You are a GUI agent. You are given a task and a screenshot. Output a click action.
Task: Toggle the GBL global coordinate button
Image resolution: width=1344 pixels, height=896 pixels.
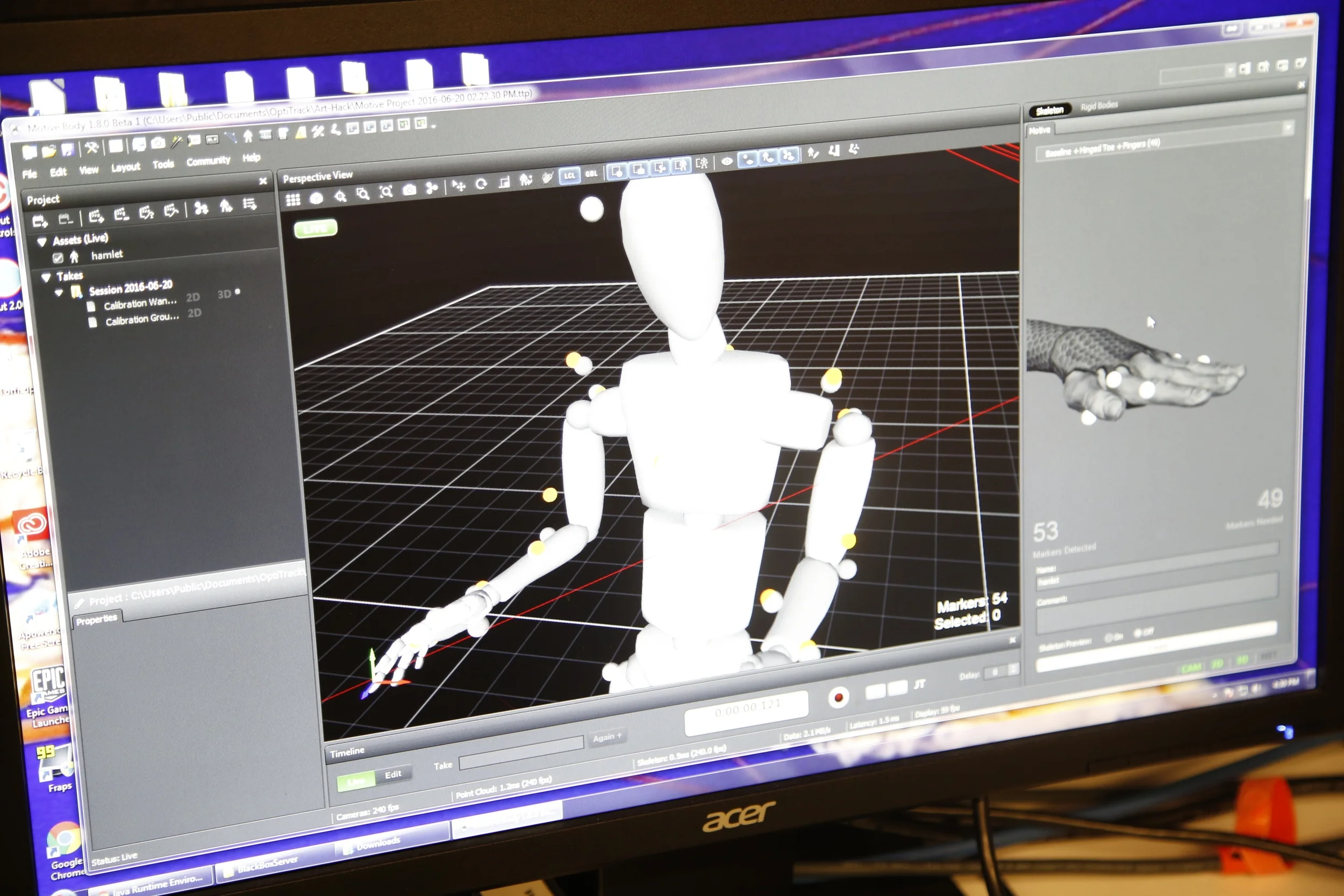(591, 174)
